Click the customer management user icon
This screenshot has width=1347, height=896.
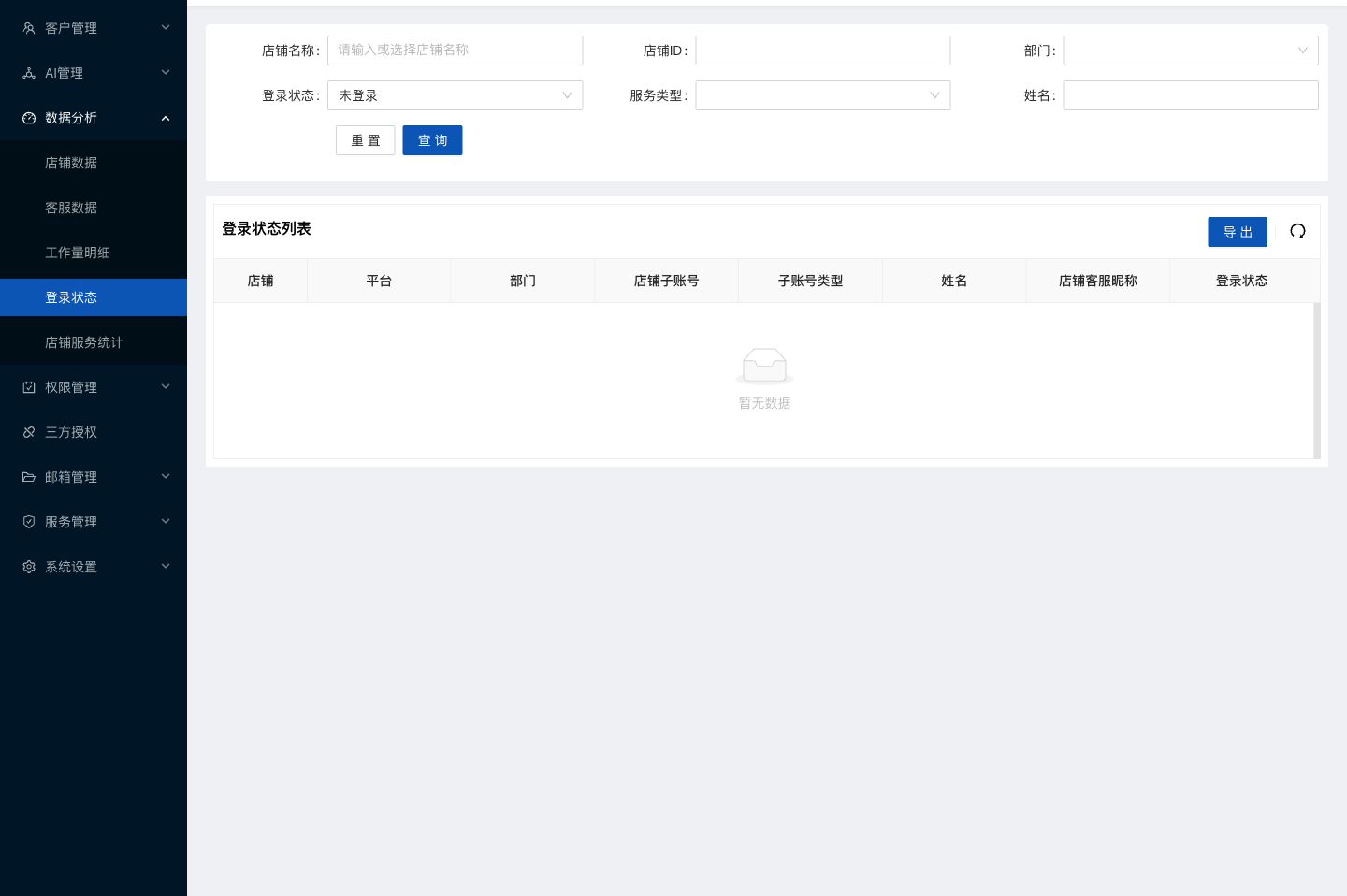click(29, 28)
